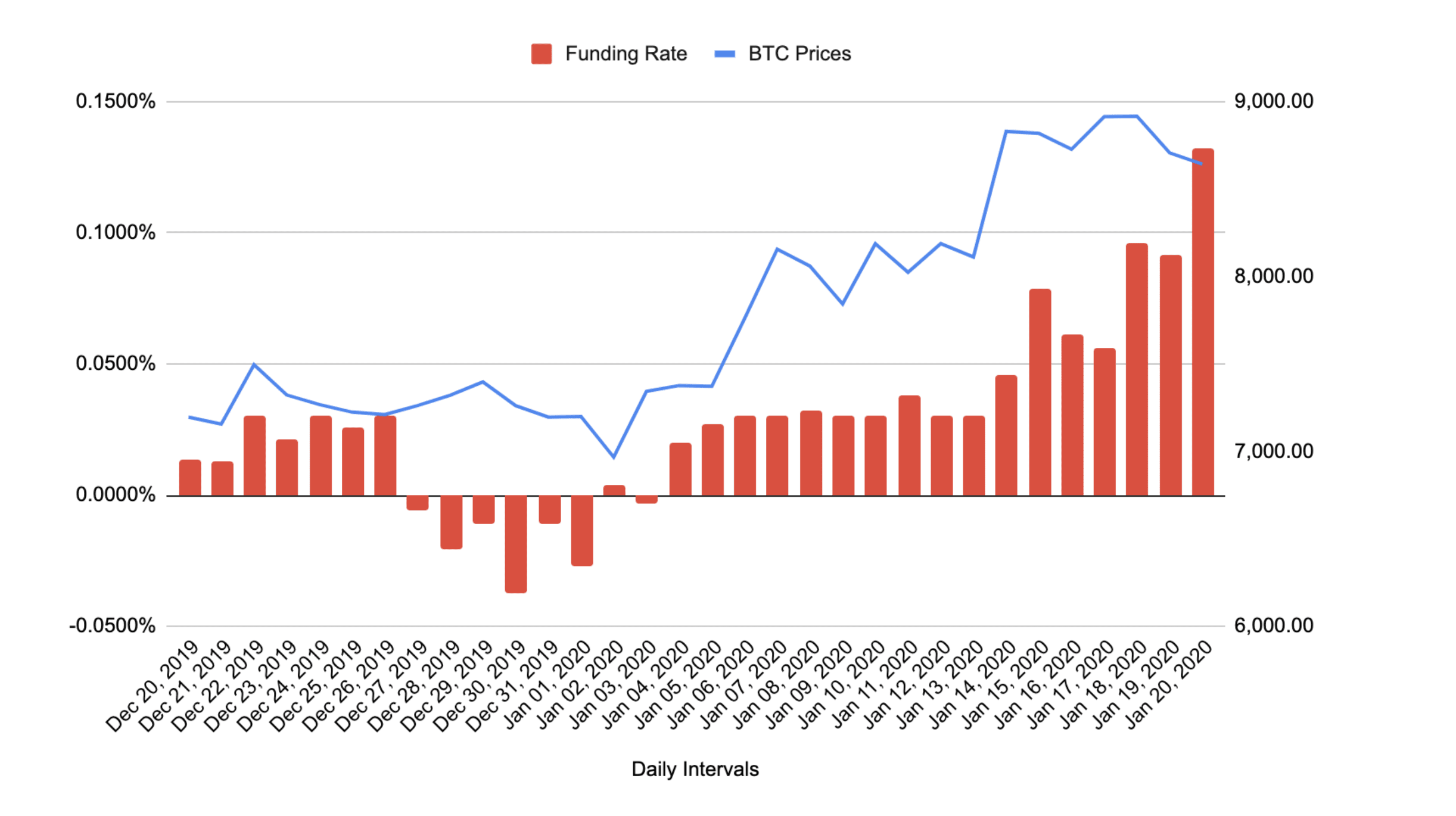
Task: Select the 6,000.00 right axis label
Action: [1274, 625]
